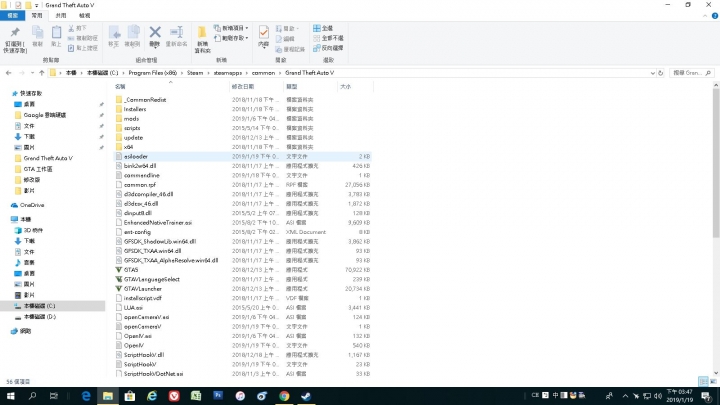This screenshot has width=720, height=405.
Task: Open the recent locations dropdown arrow
Action: click(32, 73)
